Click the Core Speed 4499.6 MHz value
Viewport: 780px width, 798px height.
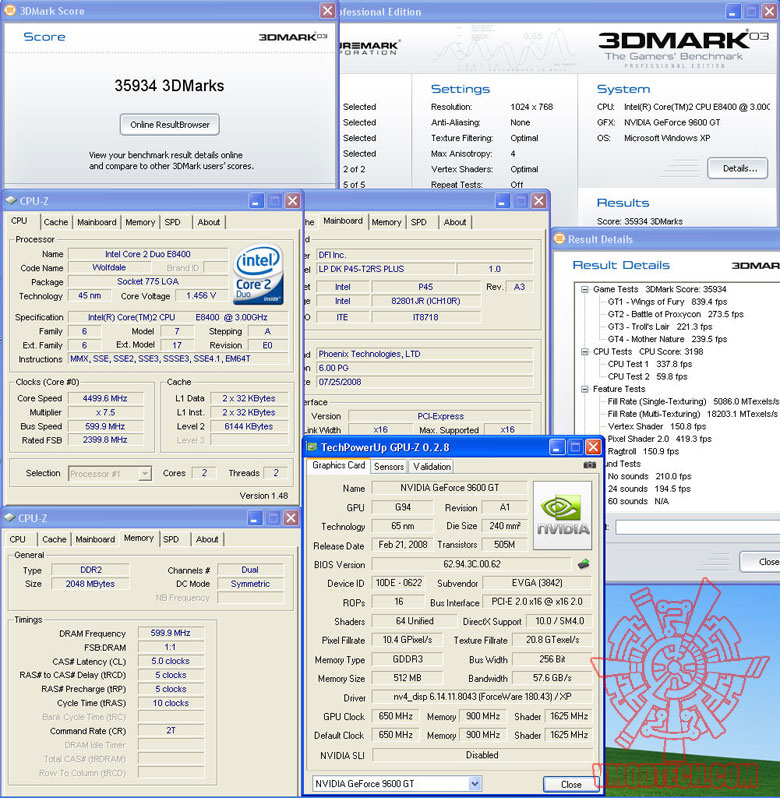coord(105,398)
